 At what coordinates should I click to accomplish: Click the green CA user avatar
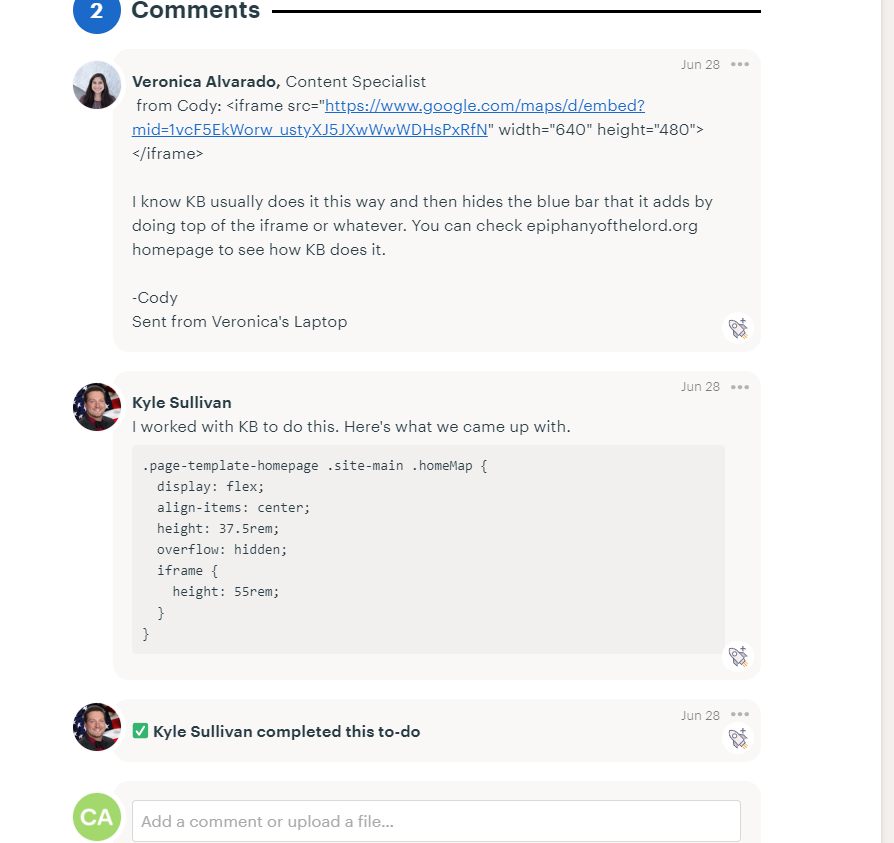pyautogui.click(x=97, y=817)
